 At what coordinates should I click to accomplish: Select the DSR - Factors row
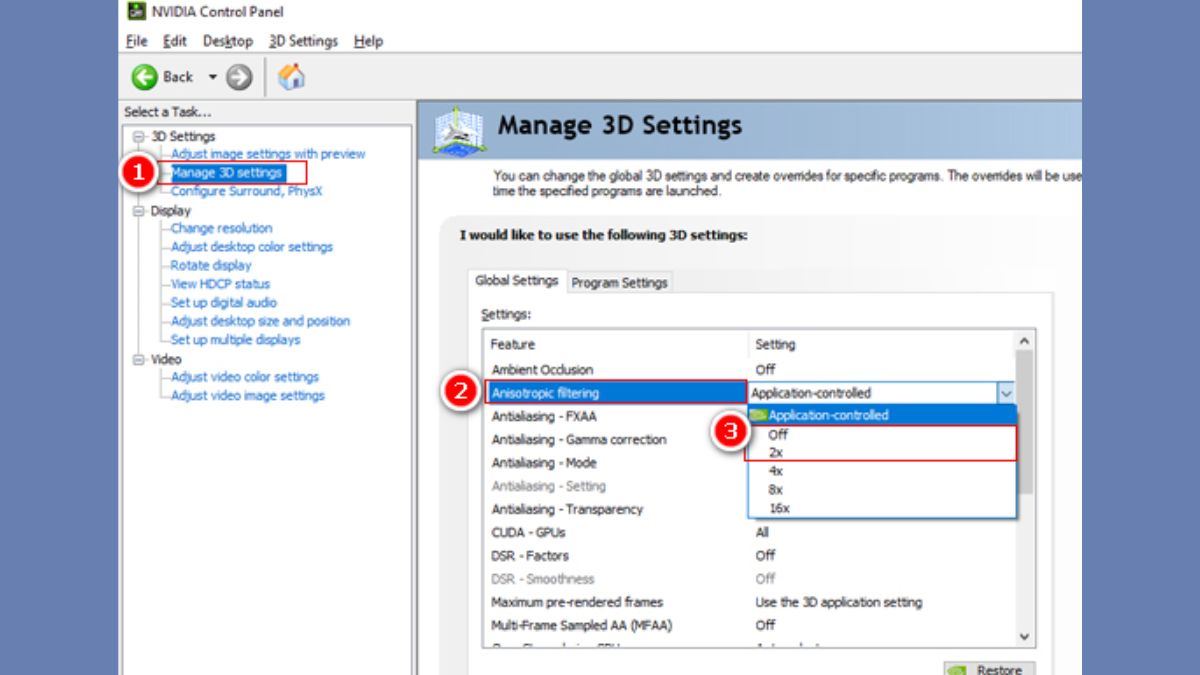coord(750,556)
